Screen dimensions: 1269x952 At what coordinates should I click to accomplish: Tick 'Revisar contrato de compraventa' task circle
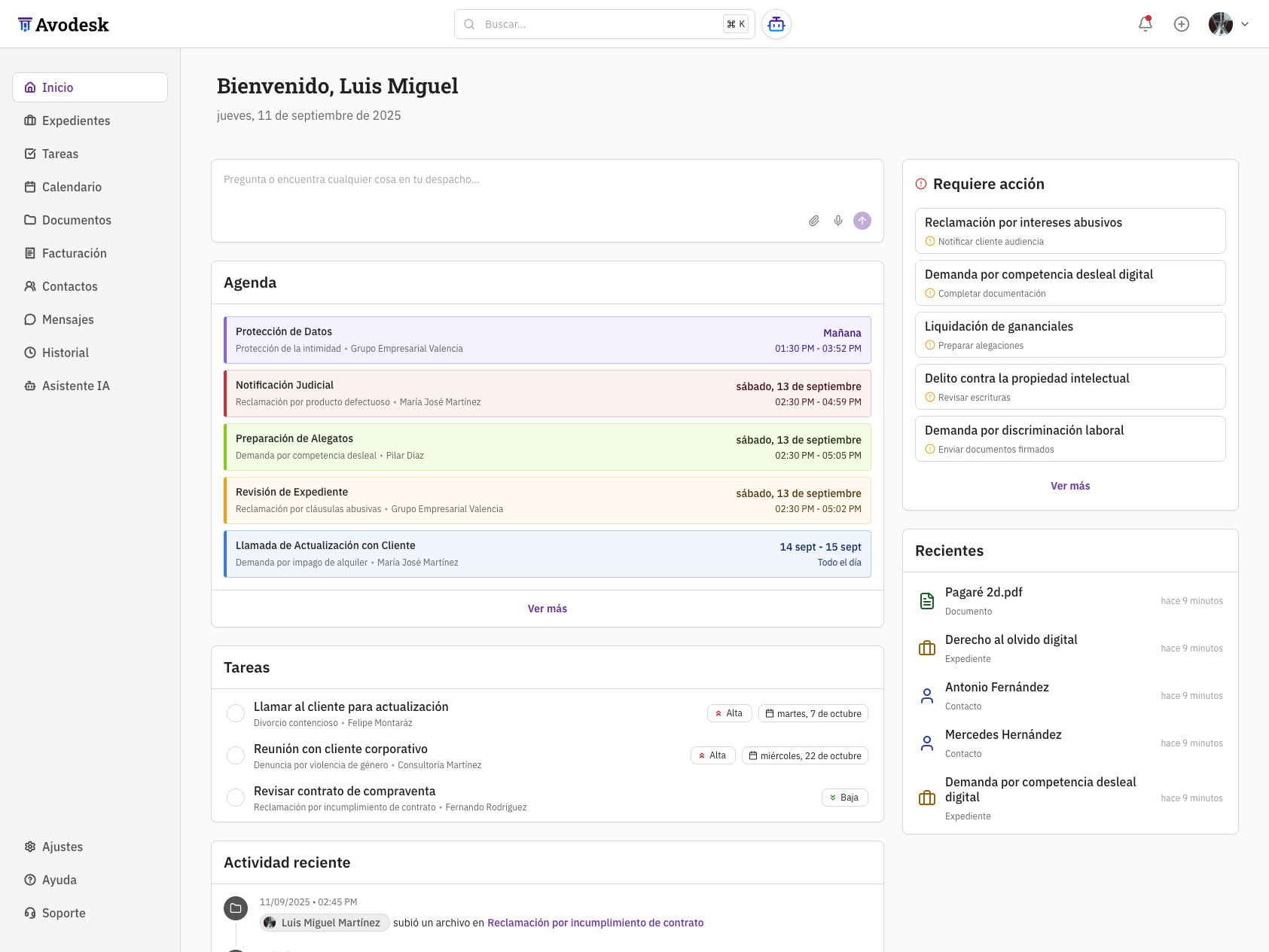click(x=236, y=798)
